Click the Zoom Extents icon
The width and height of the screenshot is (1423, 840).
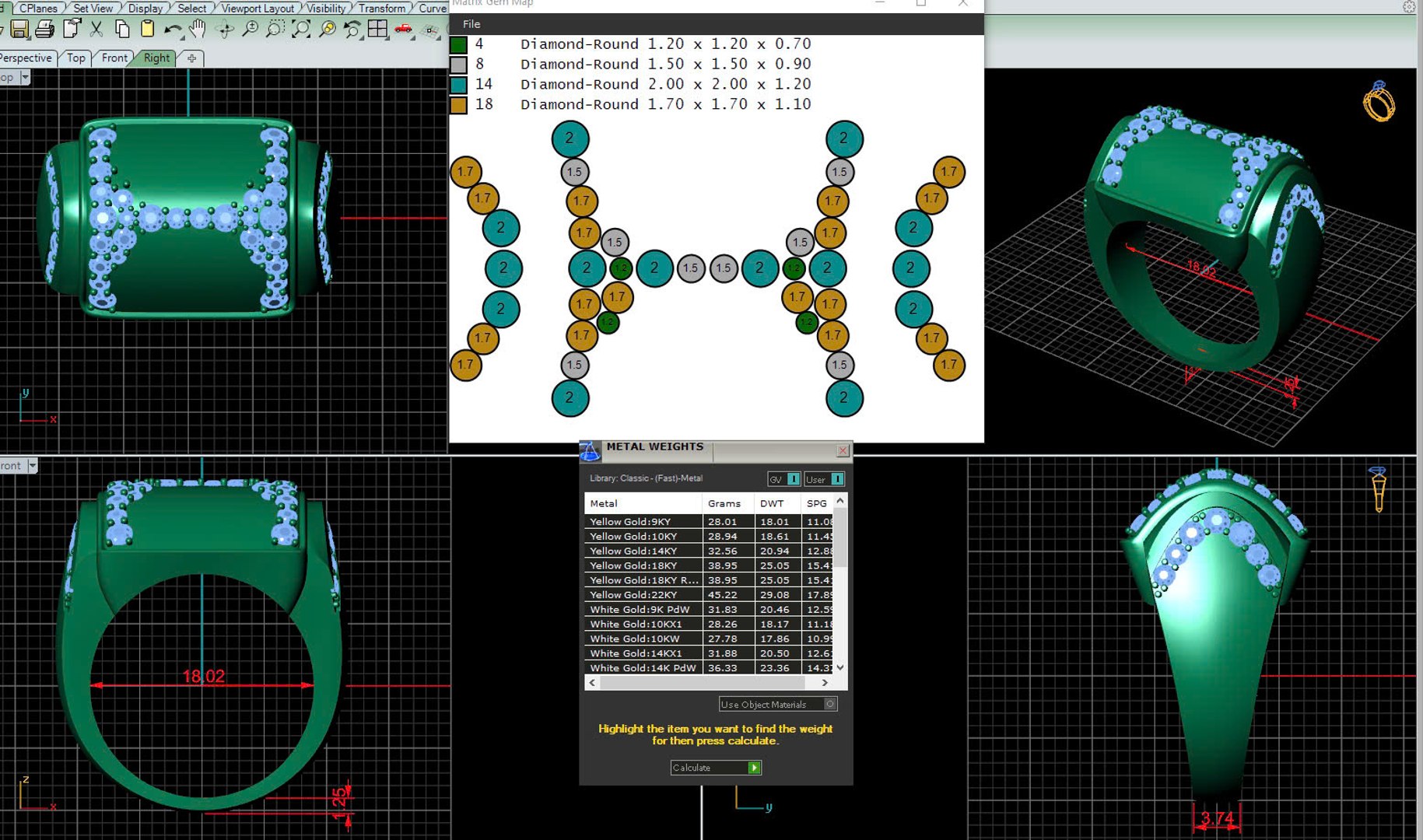click(301, 30)
